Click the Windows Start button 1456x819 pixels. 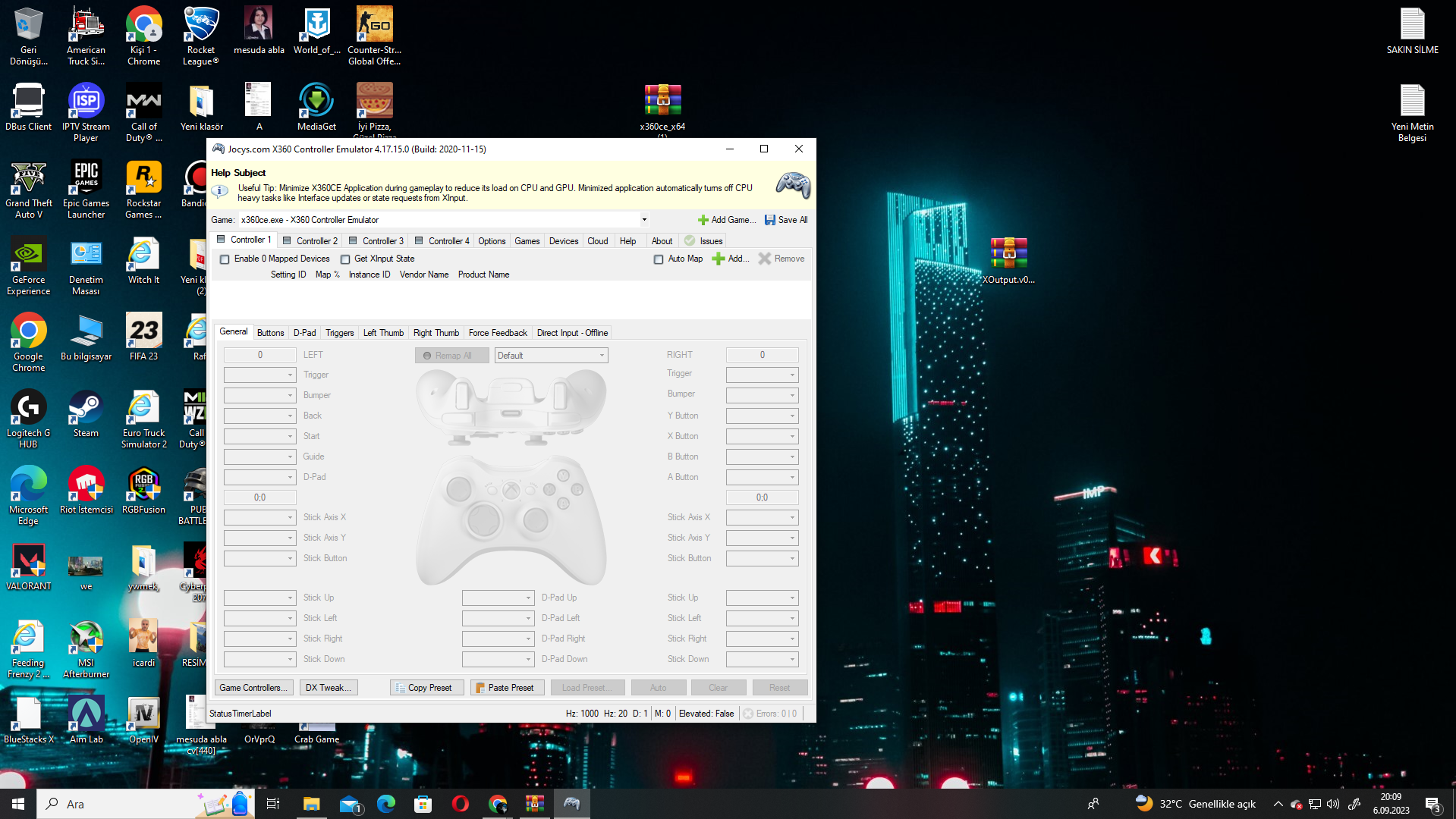coord(18,804)
